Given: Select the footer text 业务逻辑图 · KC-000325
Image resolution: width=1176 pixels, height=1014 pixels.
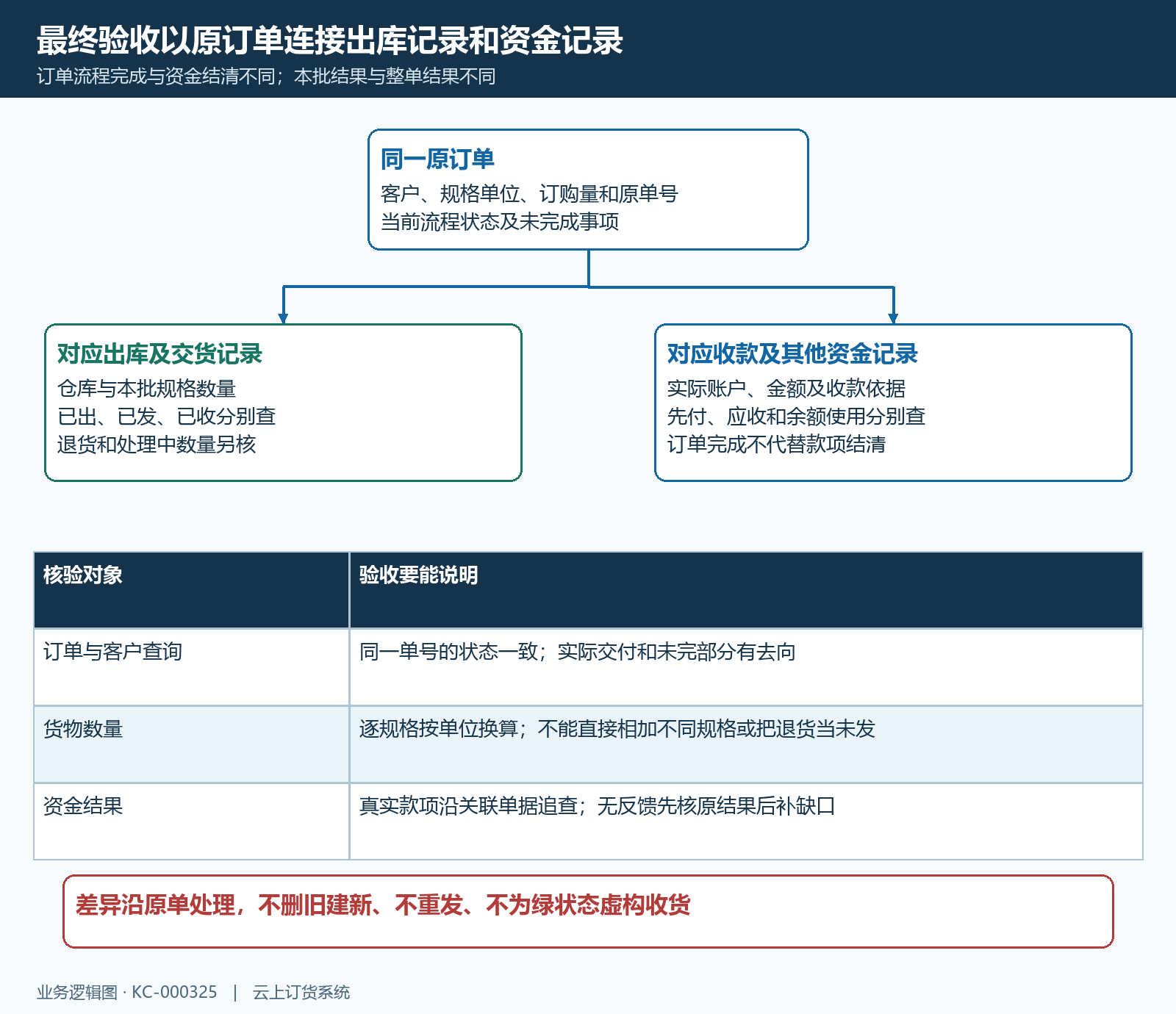Looking at the screenshot, I should pyautogui.click(x=127, y=992).
